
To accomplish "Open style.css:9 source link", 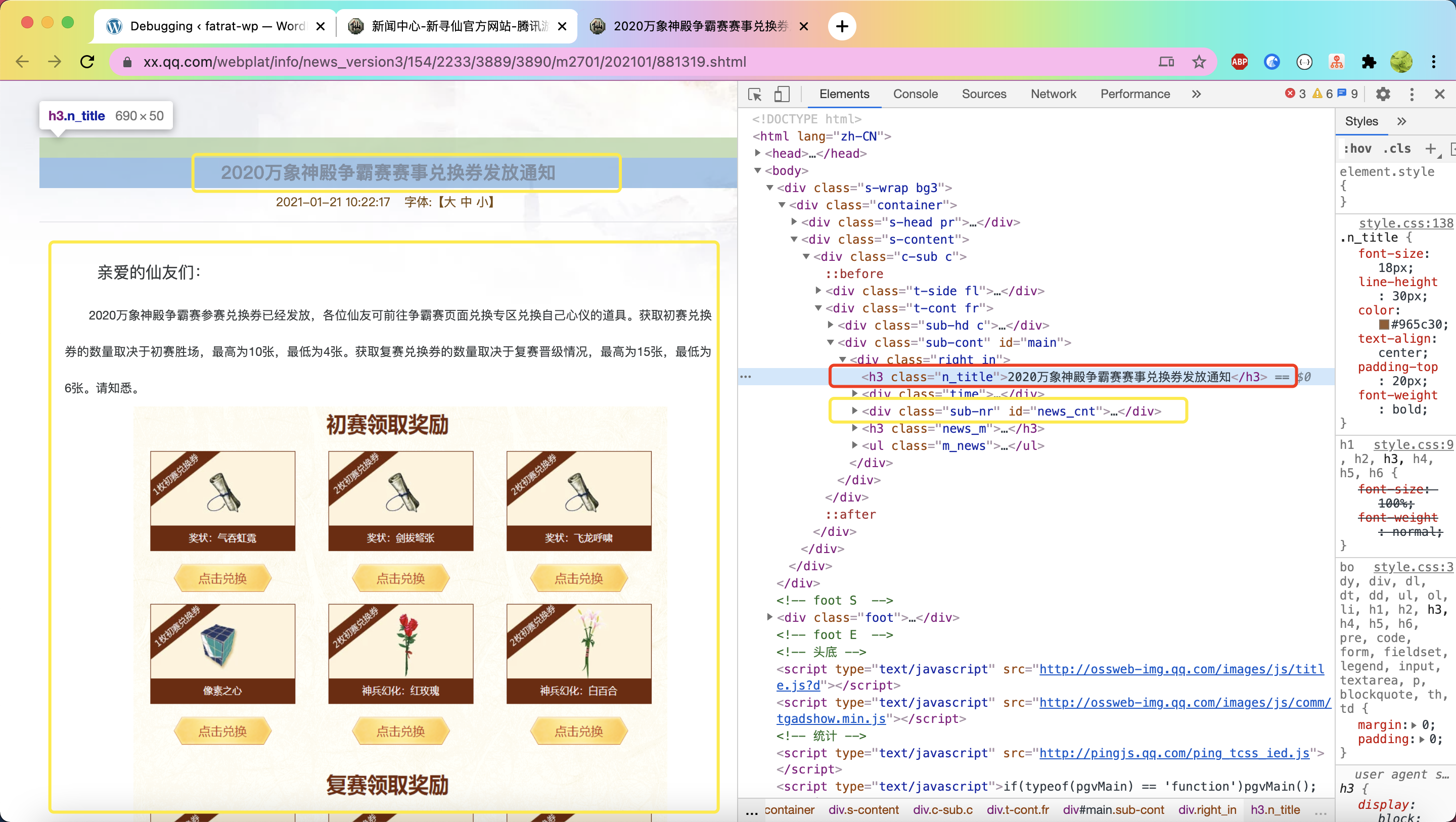I will click(1413, 444).
